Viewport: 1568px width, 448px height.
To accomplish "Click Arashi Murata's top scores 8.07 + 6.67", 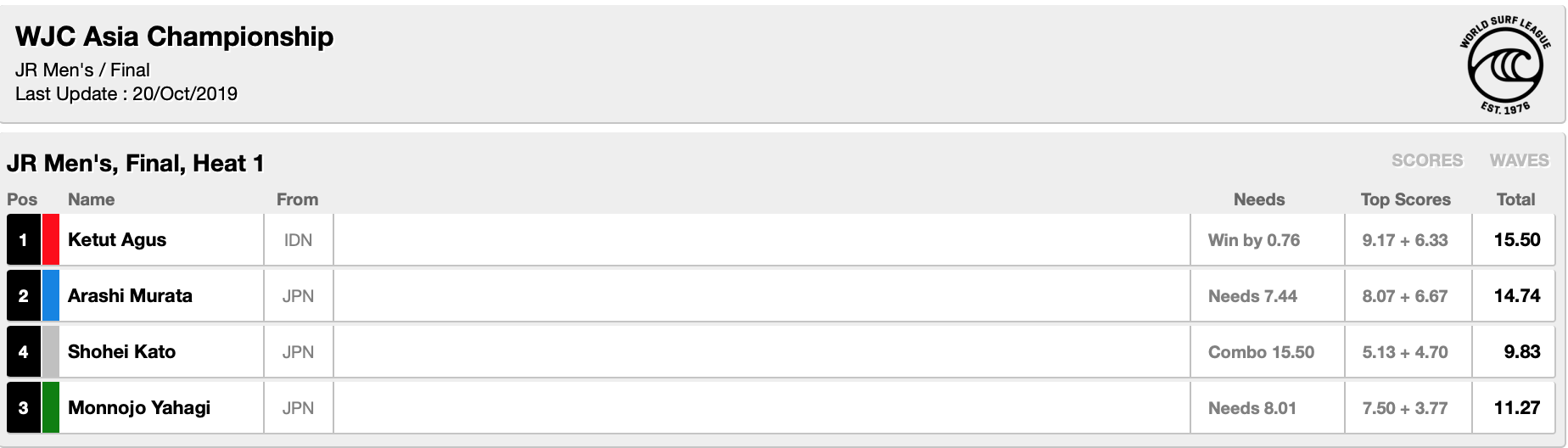I will (x=1404, y=296).
